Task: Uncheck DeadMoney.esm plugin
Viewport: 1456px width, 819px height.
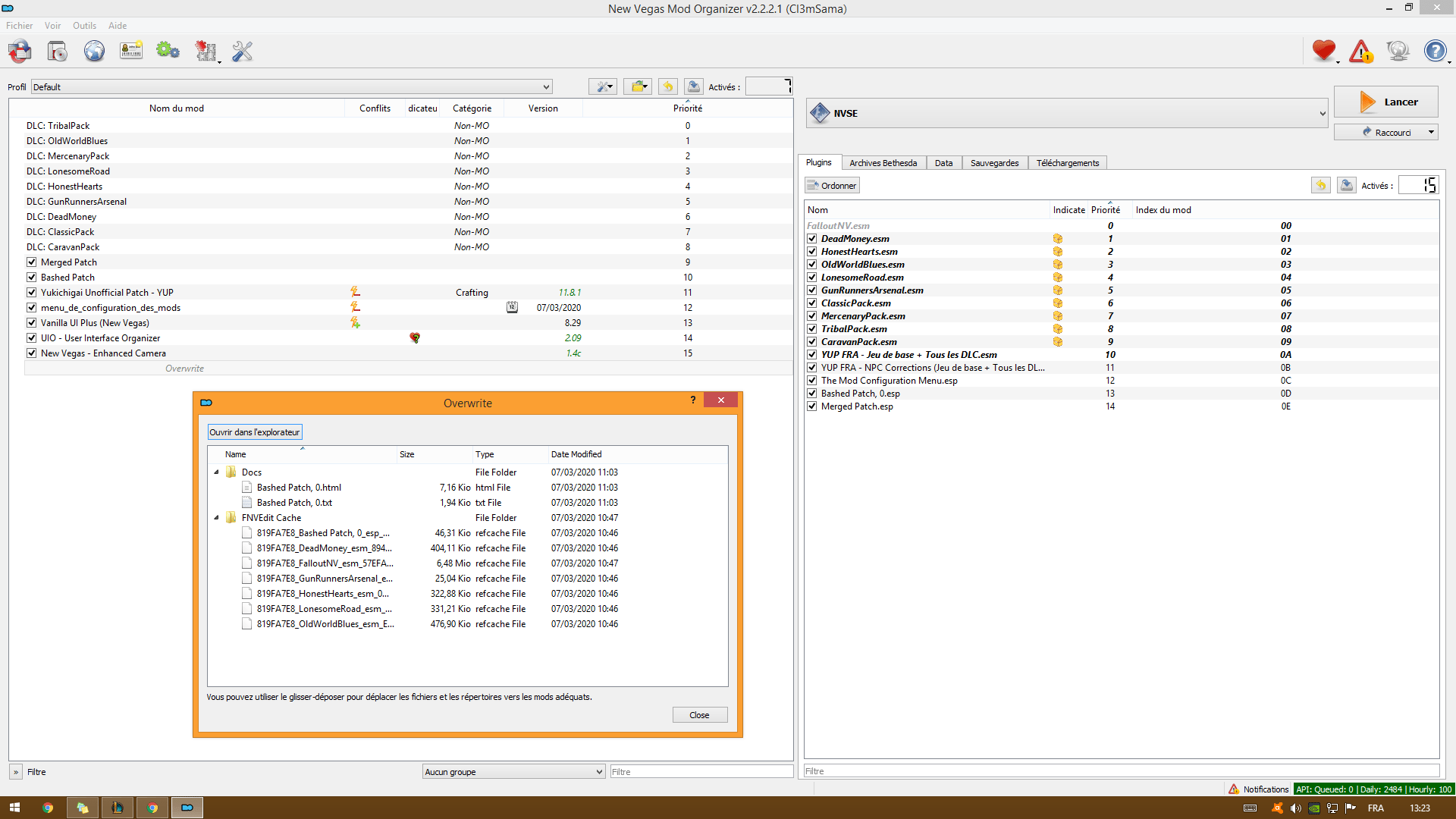Action: pyautogui.click(x=812, y=239)
